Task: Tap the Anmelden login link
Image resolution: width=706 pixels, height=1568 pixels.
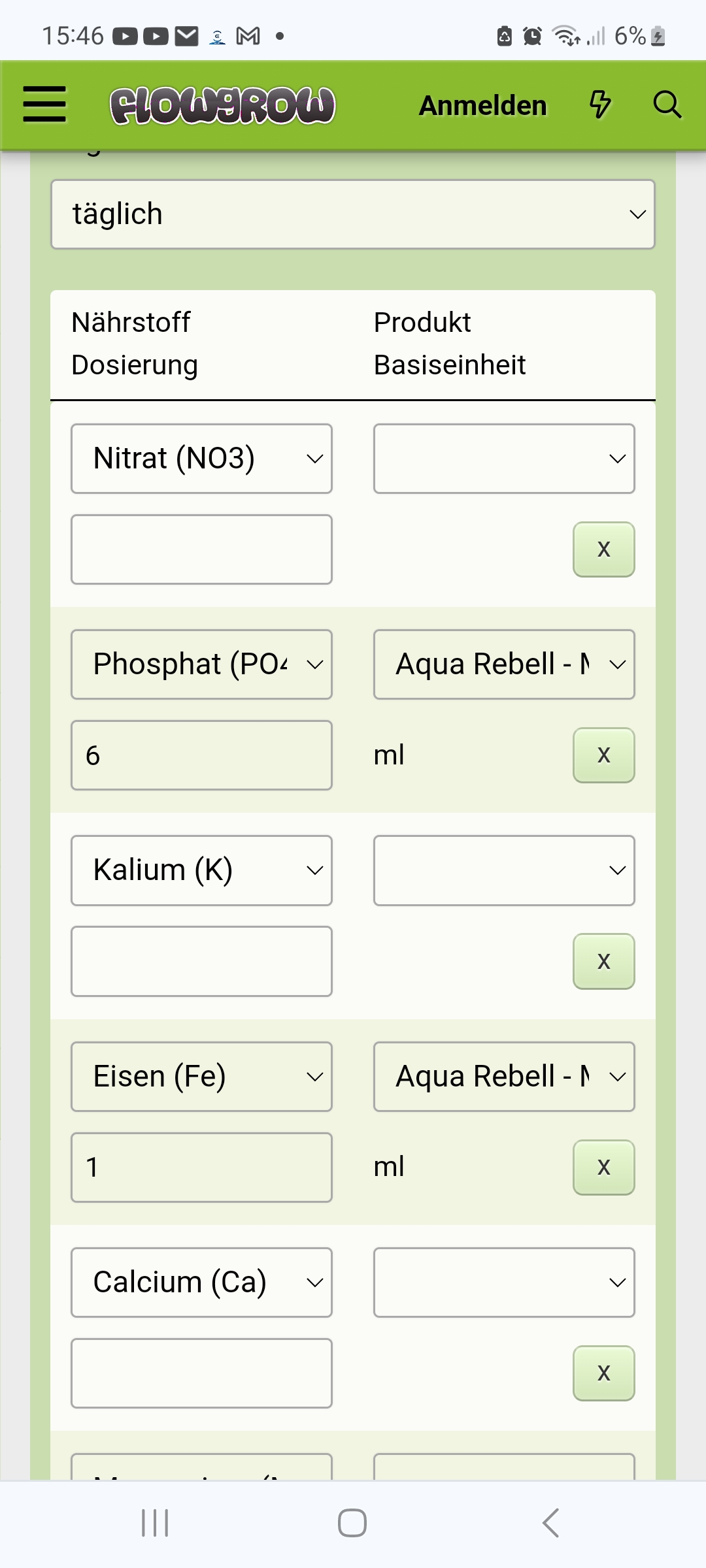Action: coord(482,105)
